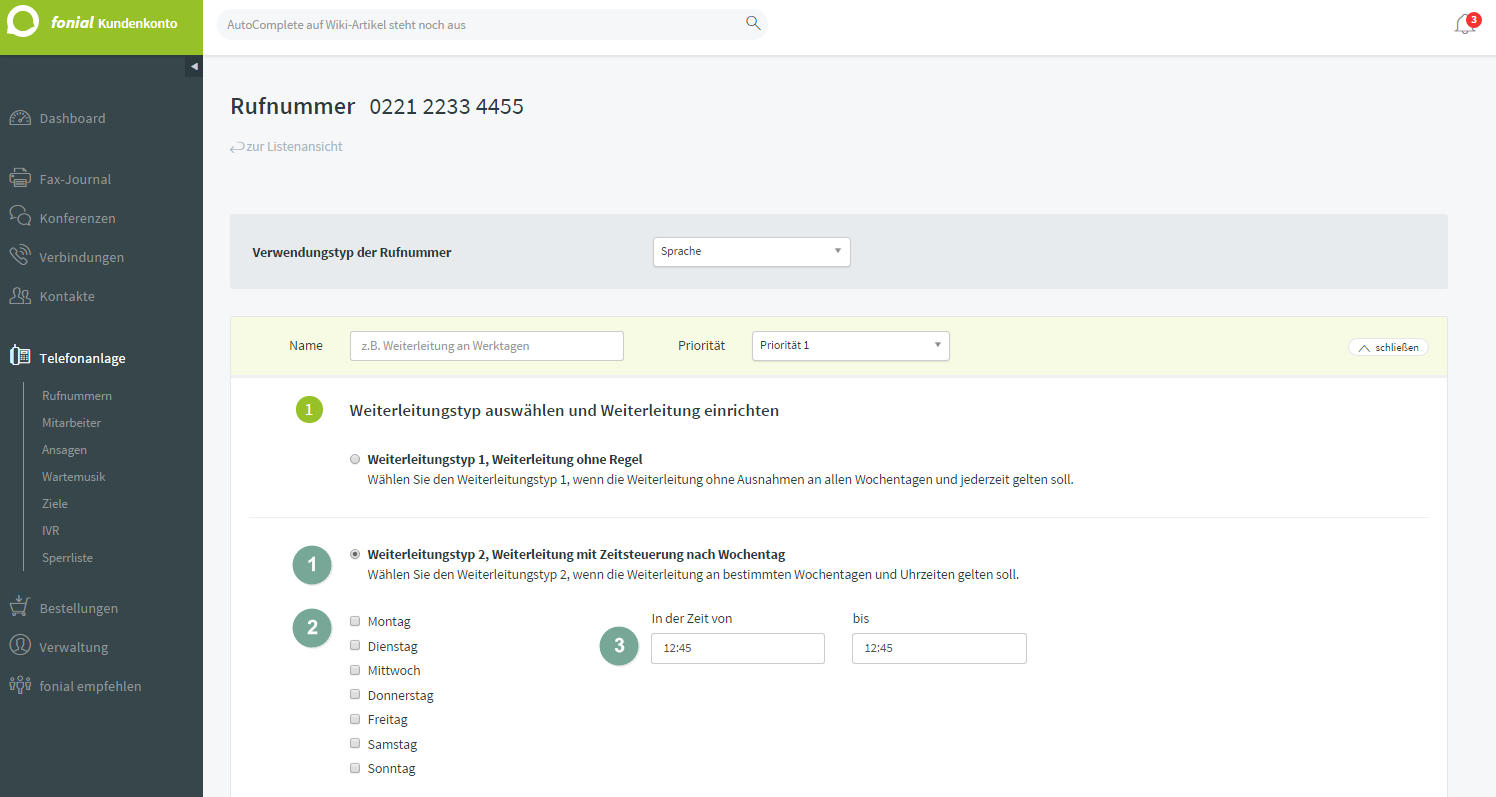
Task: Click the Fax-Journal printer icon
Action: pyautogui.click(x=20, y=179)
